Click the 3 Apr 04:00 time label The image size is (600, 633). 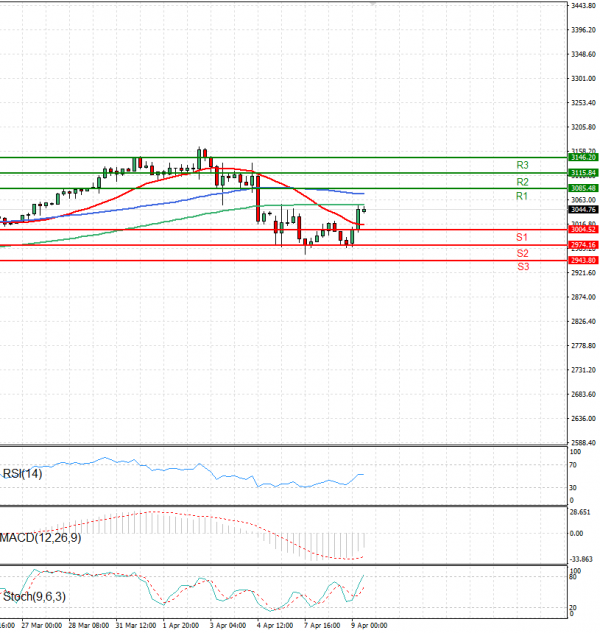click(x=228, y=625)
